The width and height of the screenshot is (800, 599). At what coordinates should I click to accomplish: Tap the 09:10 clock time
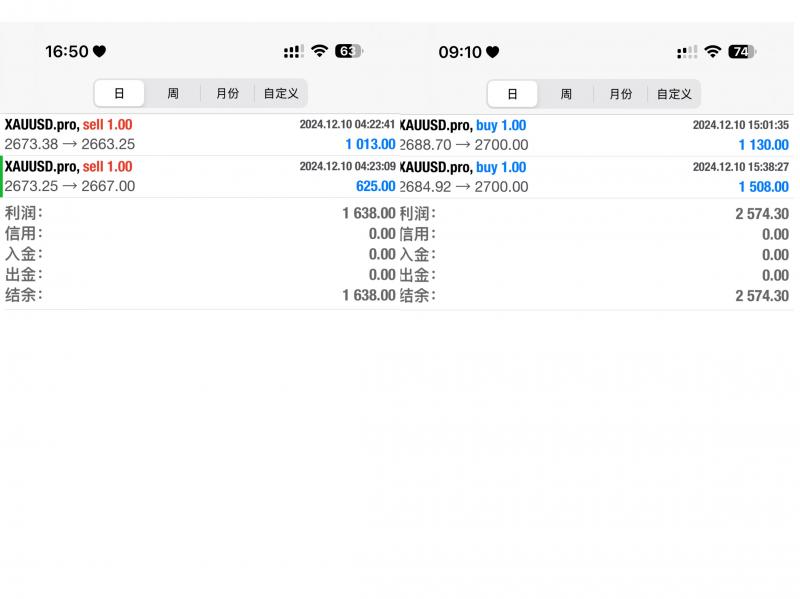click(460, 52)
